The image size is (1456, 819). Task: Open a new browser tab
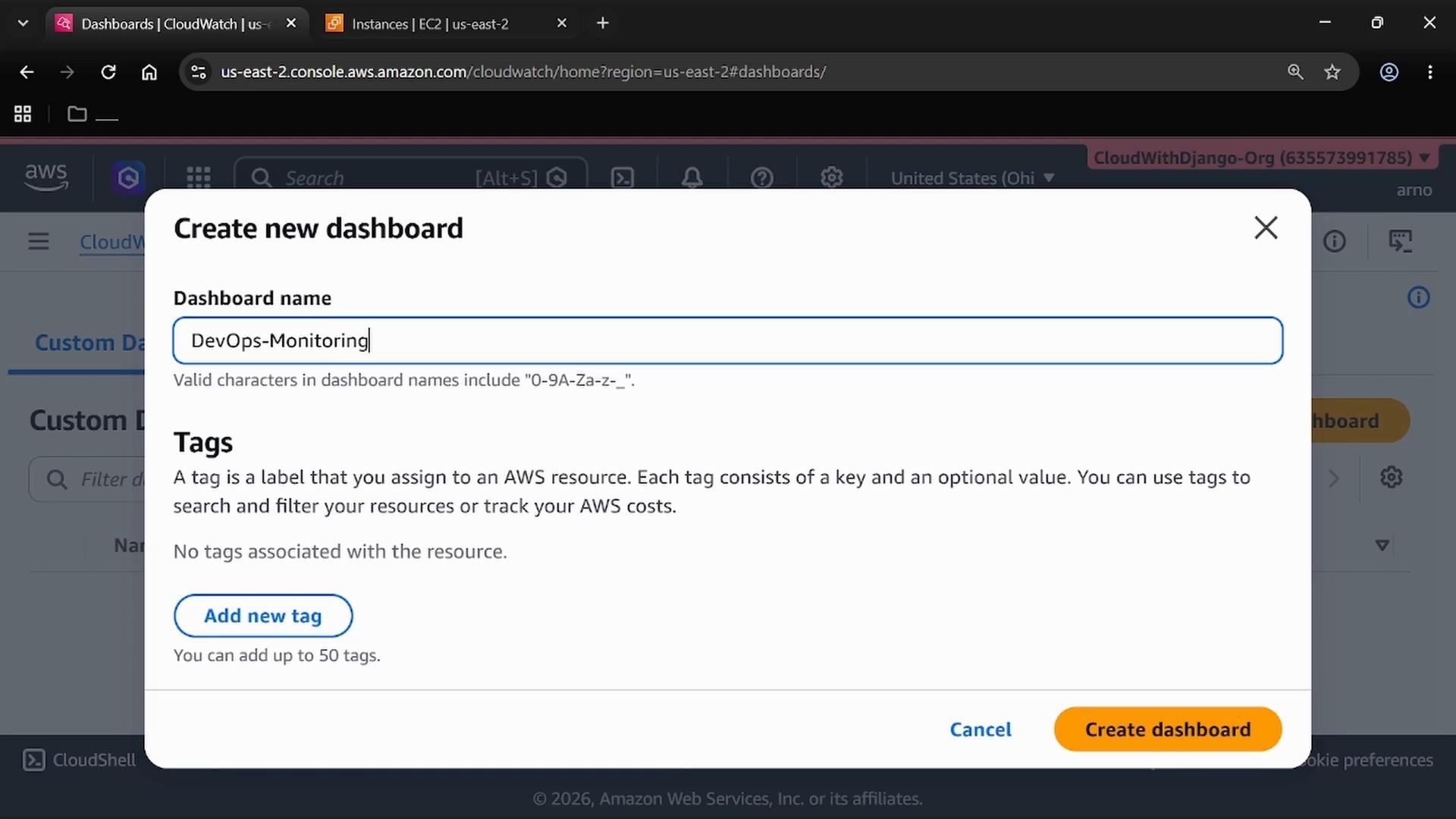coord(603,24)
